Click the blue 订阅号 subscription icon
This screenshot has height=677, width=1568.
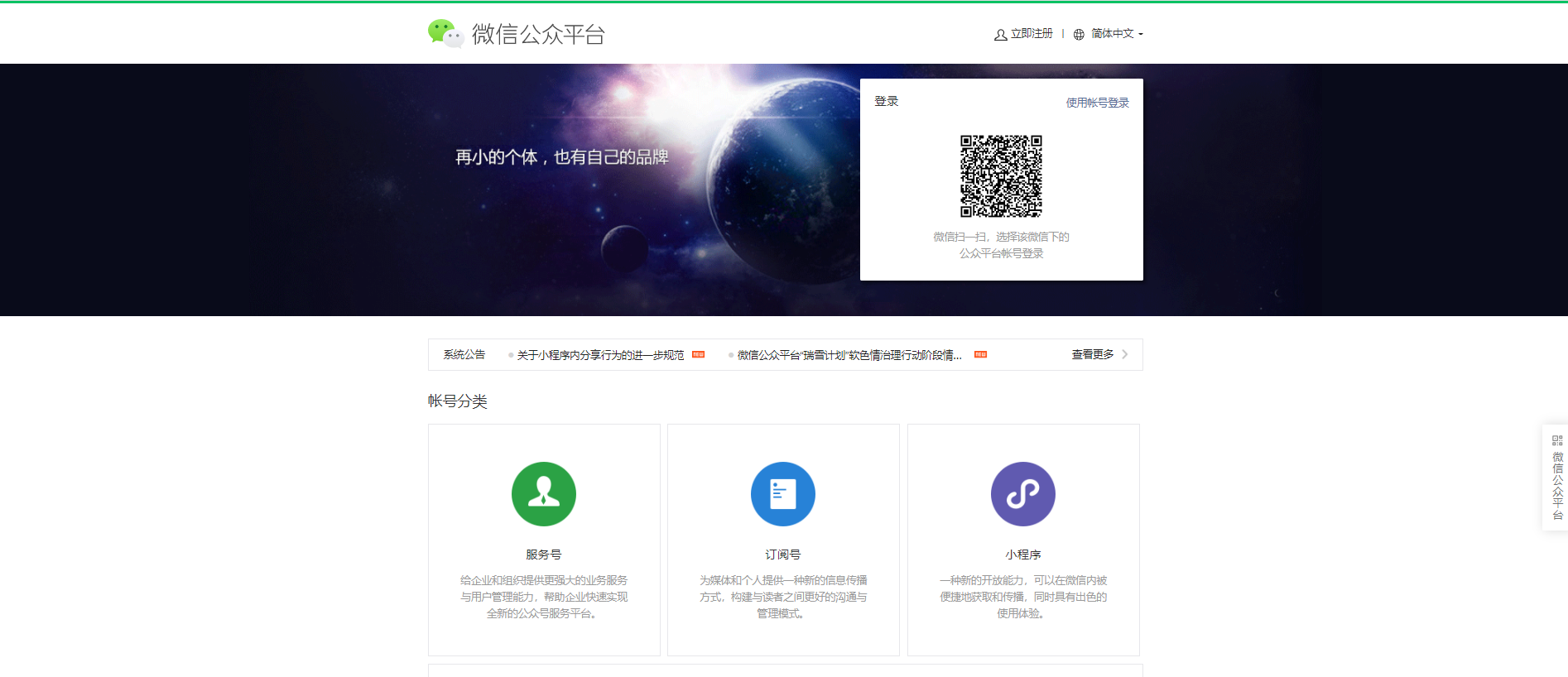click(783, 494)
